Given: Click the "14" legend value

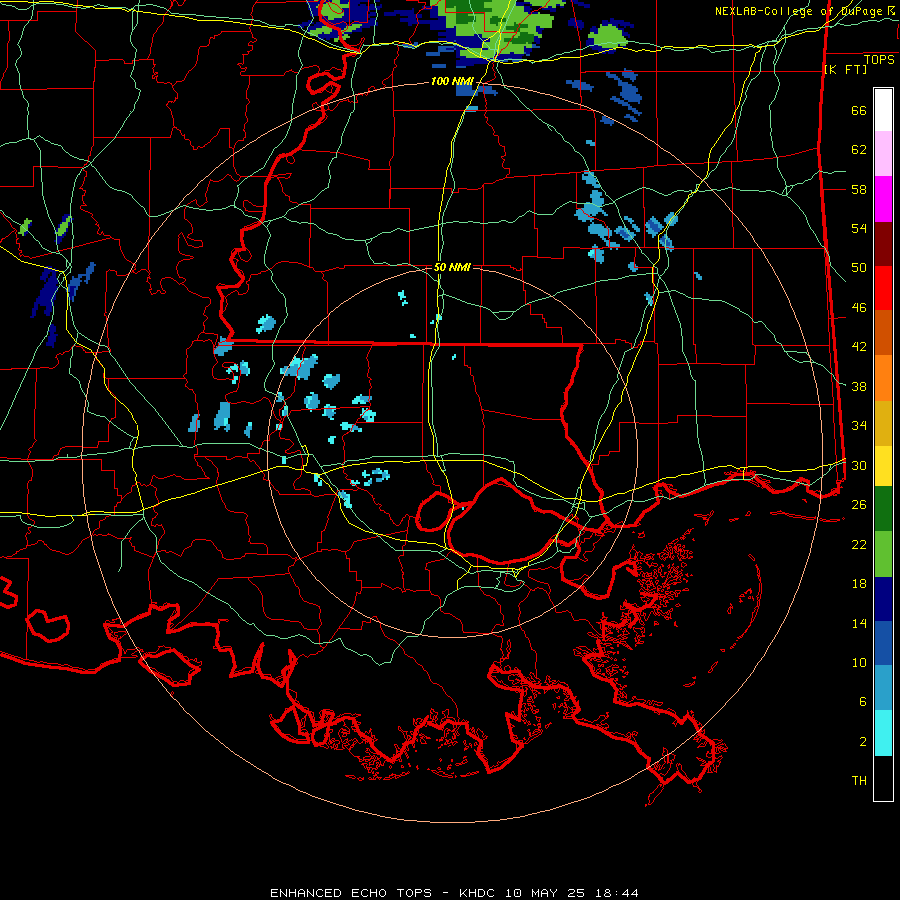Looking at the screenshot, I should click(x=859, y=623).
